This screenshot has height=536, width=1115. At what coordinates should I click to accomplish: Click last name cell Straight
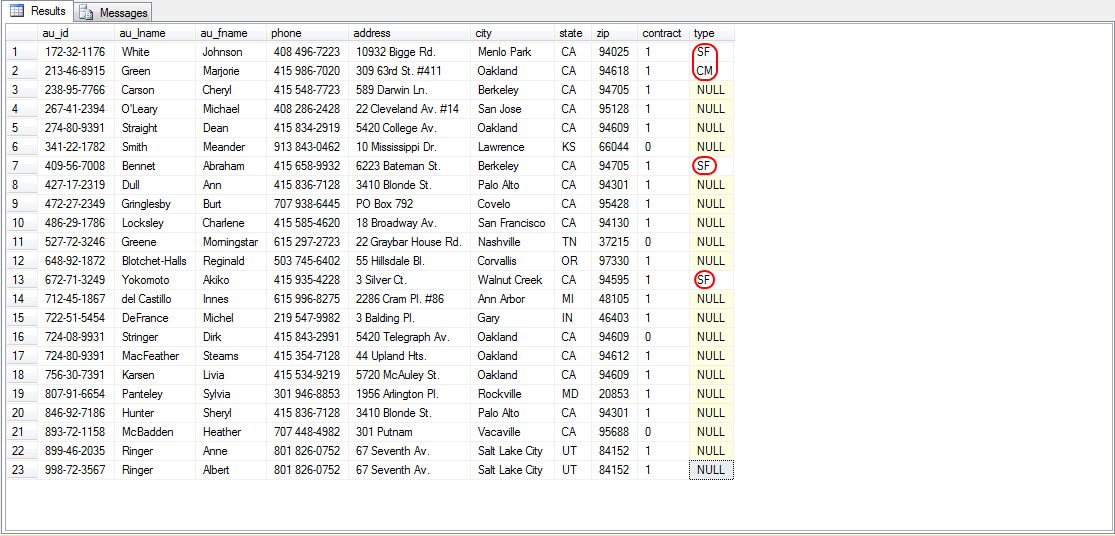(x=154, y=128)
